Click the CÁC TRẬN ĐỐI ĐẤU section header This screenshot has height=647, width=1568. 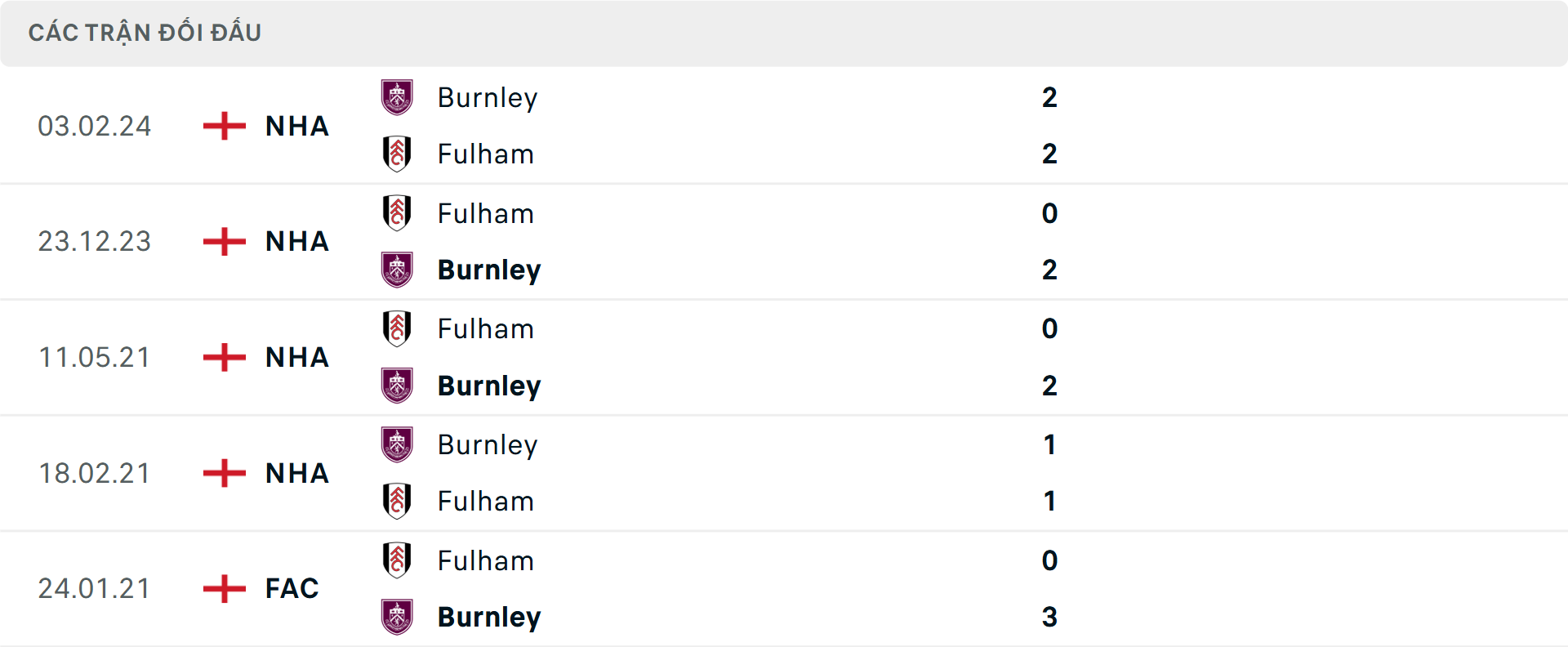(x=145, y=32)
